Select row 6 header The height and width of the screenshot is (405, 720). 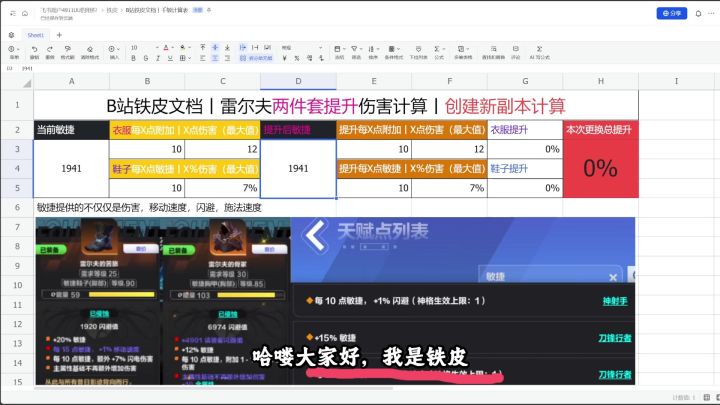(17, 208)
